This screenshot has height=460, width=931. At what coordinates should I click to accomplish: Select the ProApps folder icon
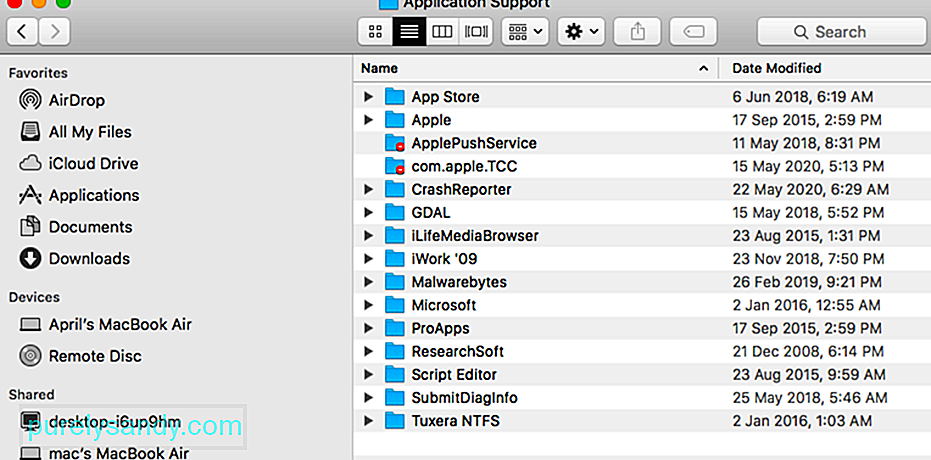[x=394, y=328]
